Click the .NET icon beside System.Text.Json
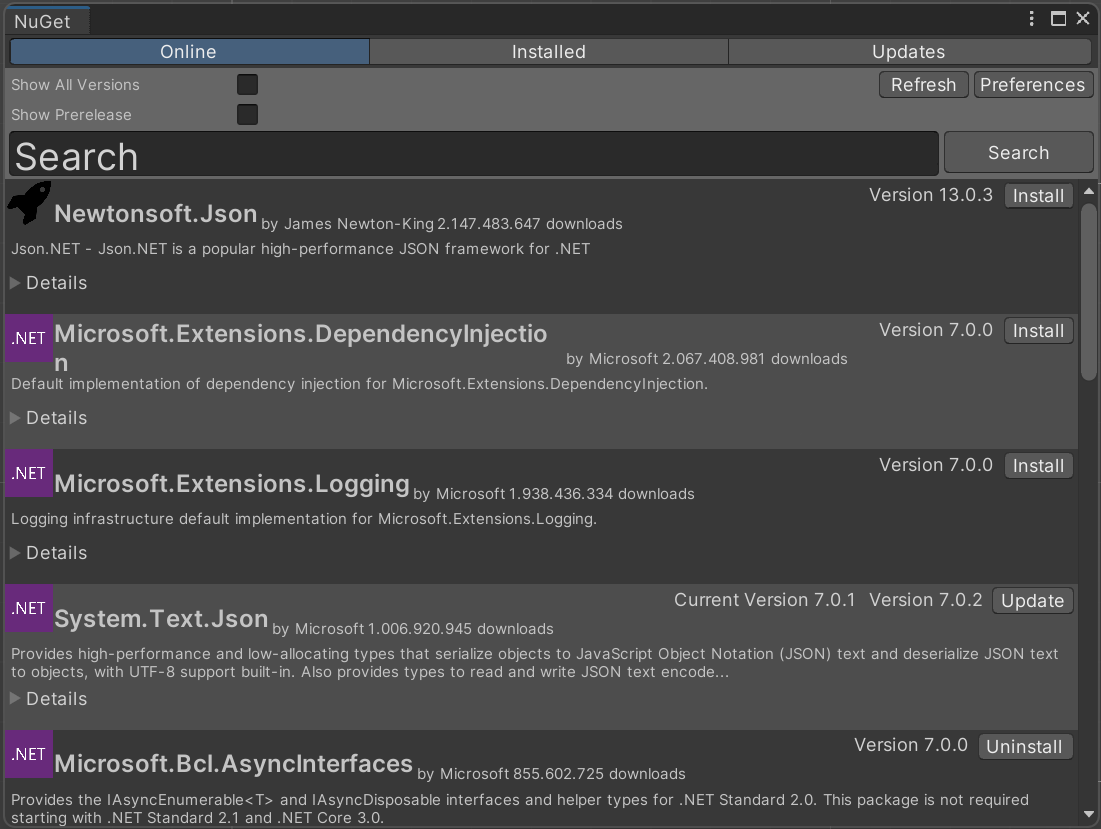The width and height of the screenshot is (1101, 829). coord(29,608)
